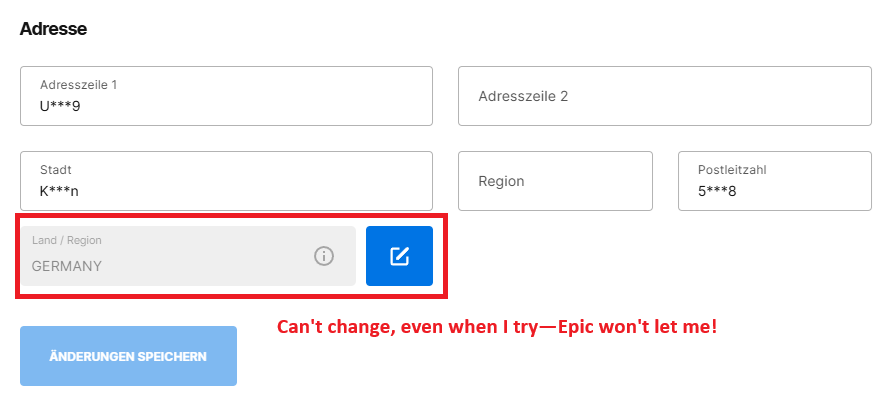The height and width of the screenshot is (408, 894).
Task: Click the info icon in Land / Region field
Action: click(x=324, y=256)
